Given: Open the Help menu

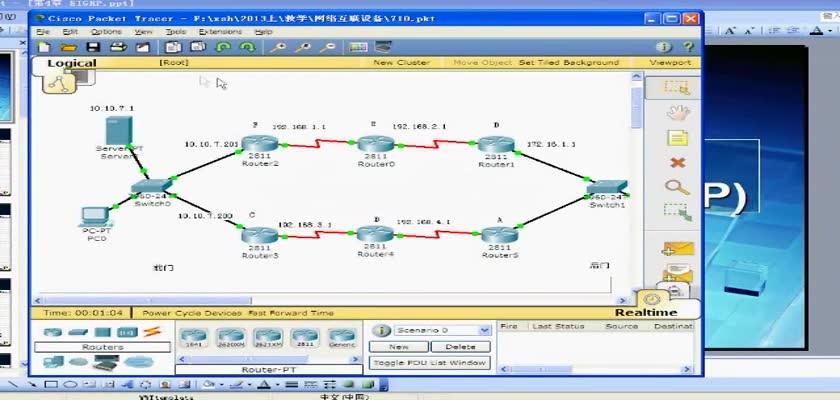Looking at the screenshot, I should point(264,32).
